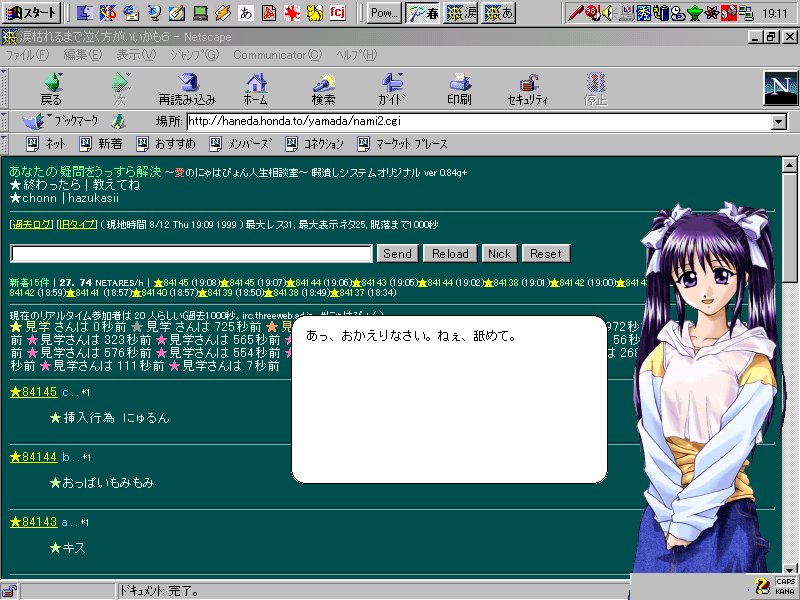Click the Netscape N logo icon

tap(780, 88)
